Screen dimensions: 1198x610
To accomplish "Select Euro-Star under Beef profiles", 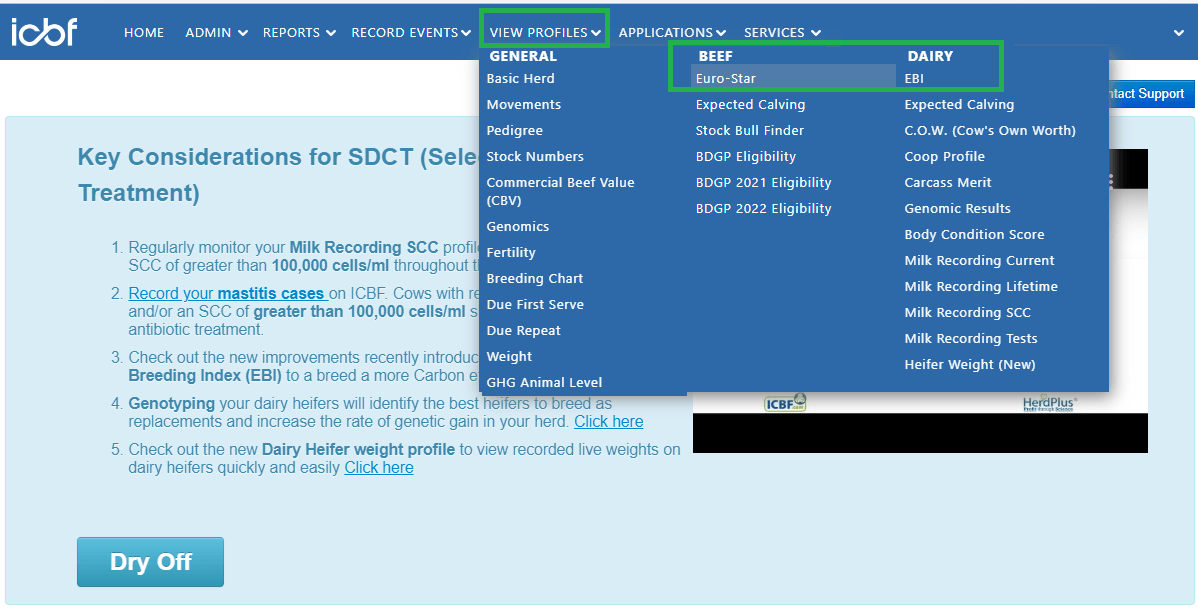I will point(726,78).
